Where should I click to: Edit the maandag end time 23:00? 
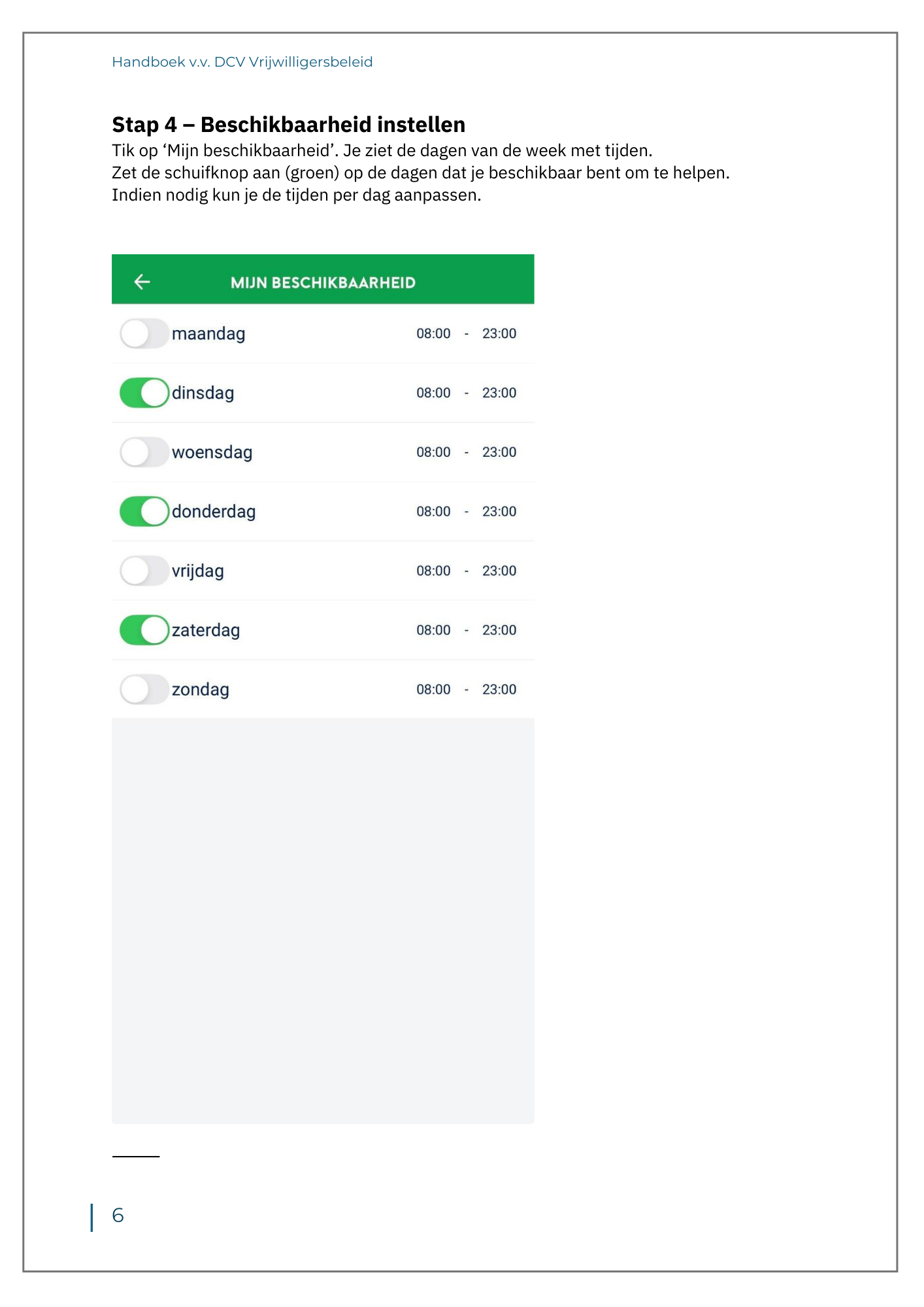coord(499,334)
